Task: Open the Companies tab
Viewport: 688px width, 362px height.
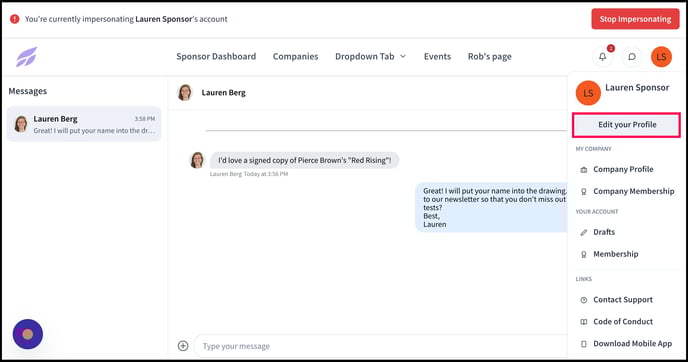Action: [295, 57]
